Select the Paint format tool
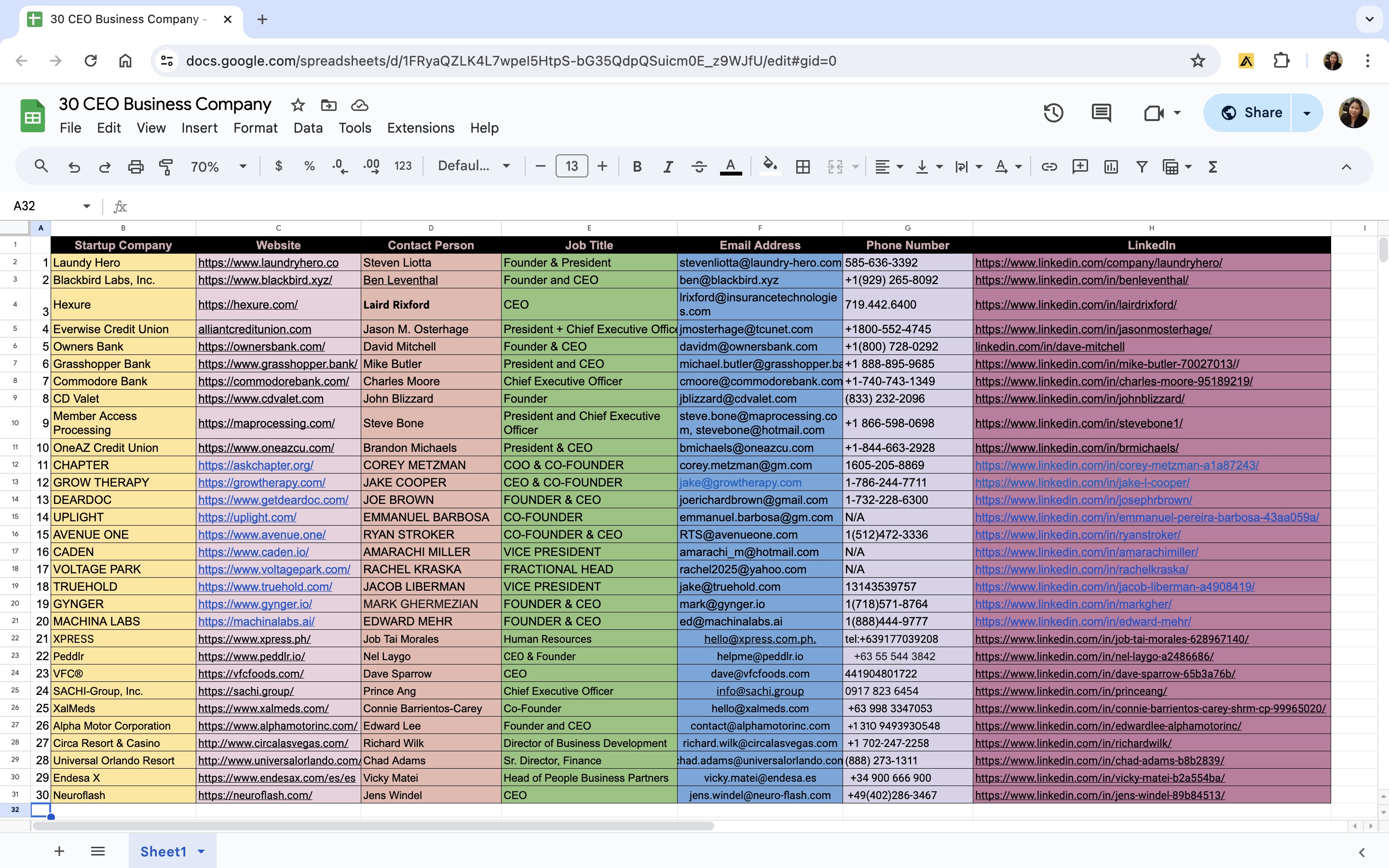This screenshot has height=868, width=1389. click(166, 166)
